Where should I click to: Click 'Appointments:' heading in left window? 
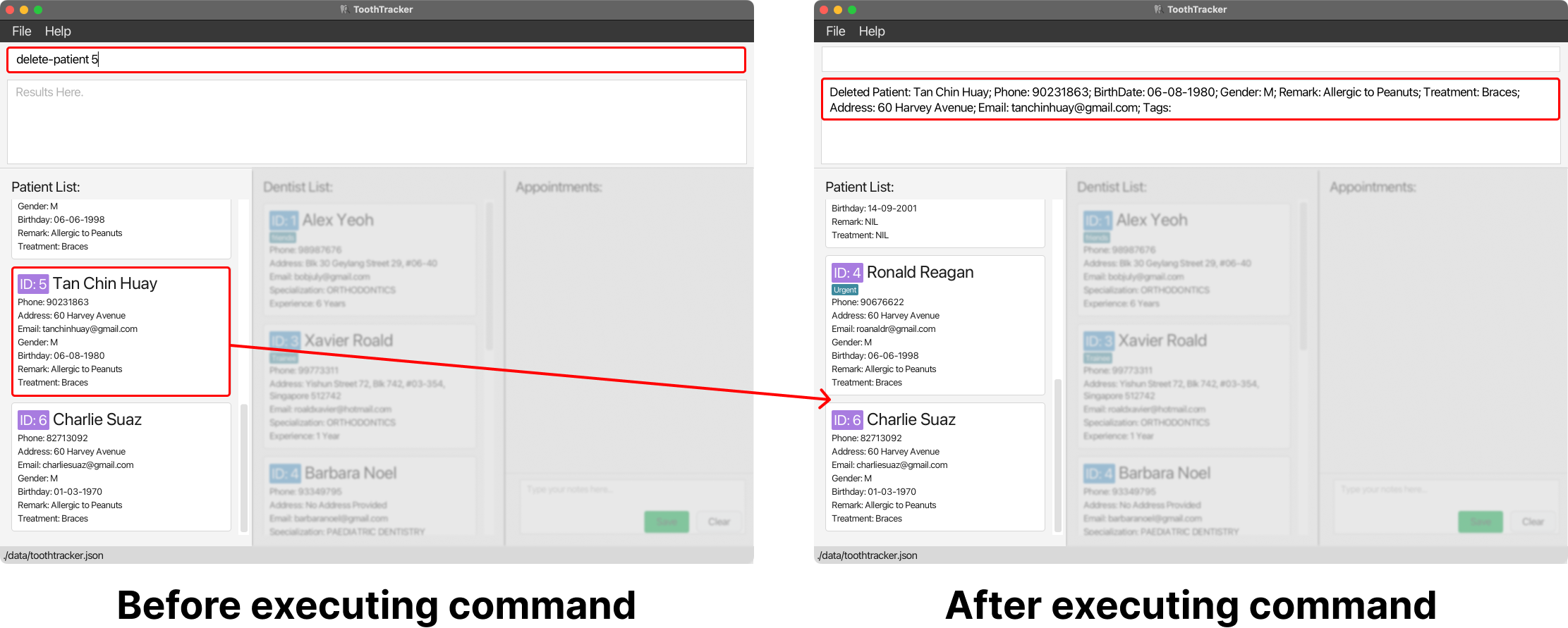[x=559, y=187]
